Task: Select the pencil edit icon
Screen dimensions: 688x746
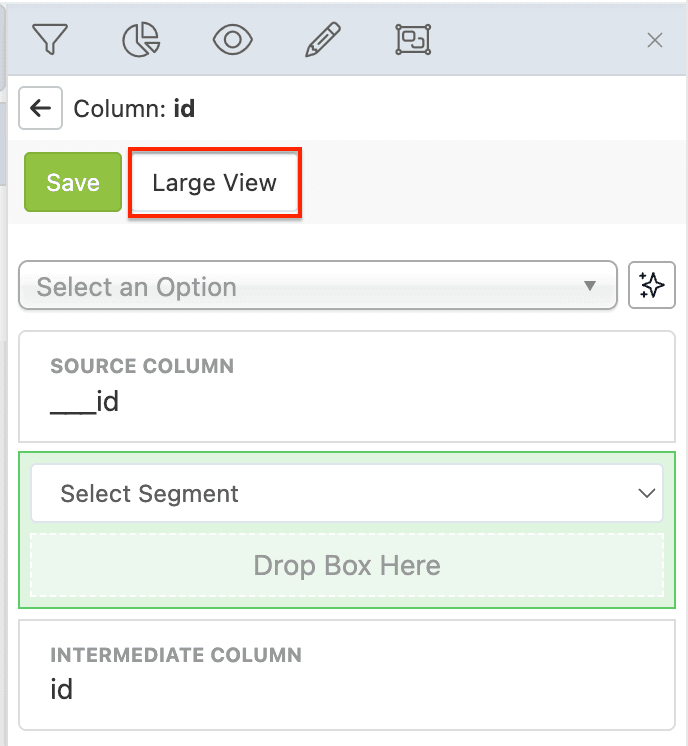Action: click(322, 39)
